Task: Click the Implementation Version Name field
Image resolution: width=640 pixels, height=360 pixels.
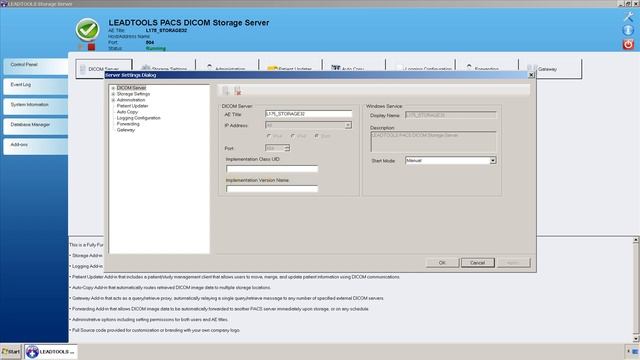Action: [272, 189]
